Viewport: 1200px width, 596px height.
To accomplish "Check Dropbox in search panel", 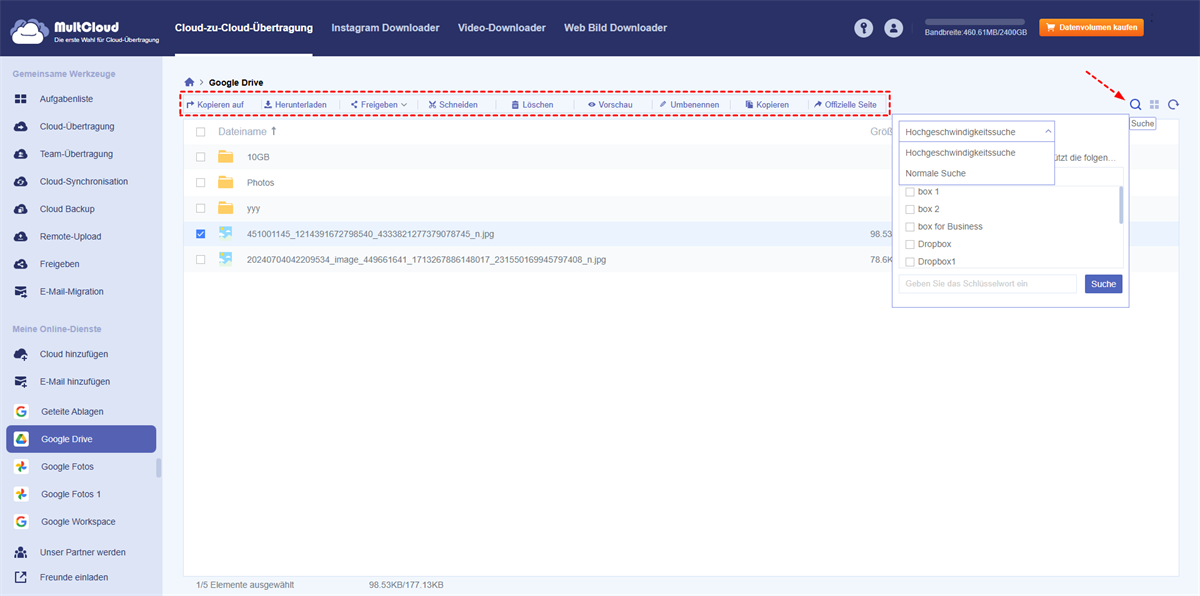I will (909, 244).
